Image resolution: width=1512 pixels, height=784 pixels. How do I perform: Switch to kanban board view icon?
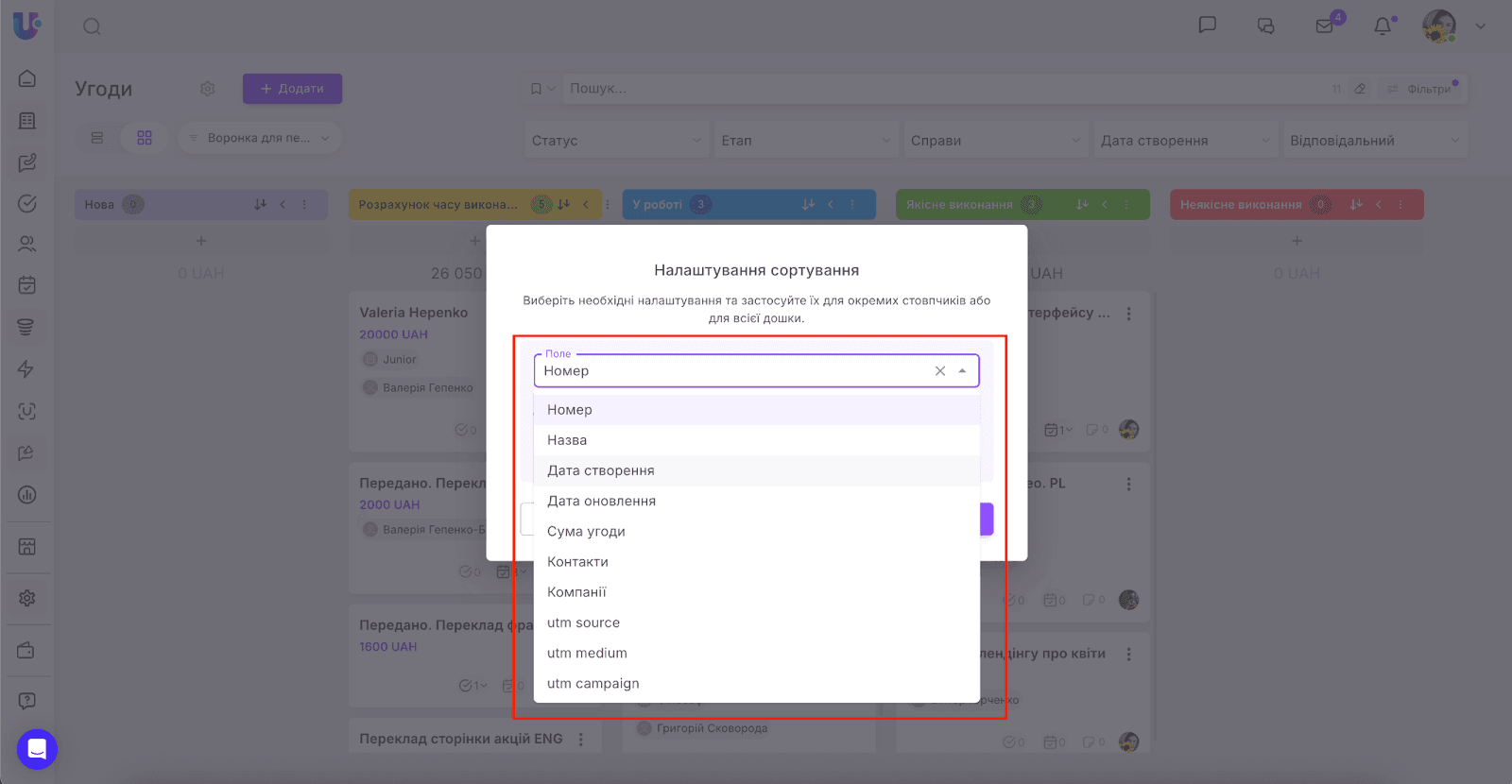click(x=145, y=138)
